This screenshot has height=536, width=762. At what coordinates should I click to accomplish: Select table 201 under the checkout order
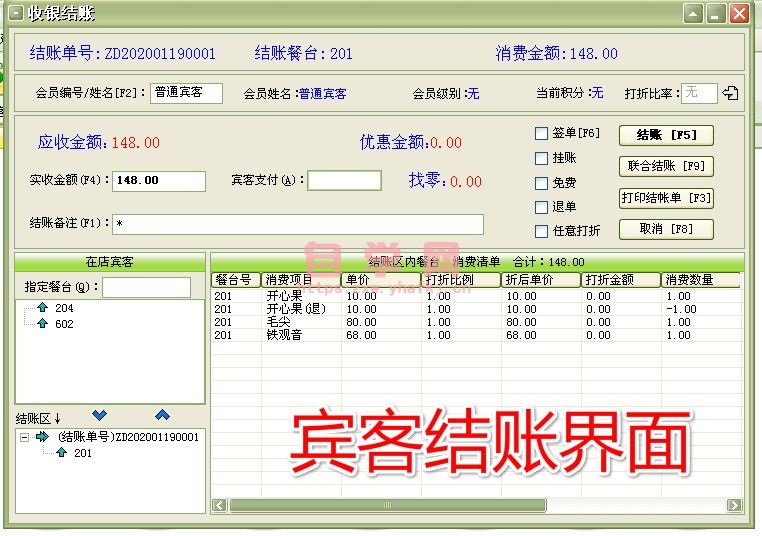[82, 453]
